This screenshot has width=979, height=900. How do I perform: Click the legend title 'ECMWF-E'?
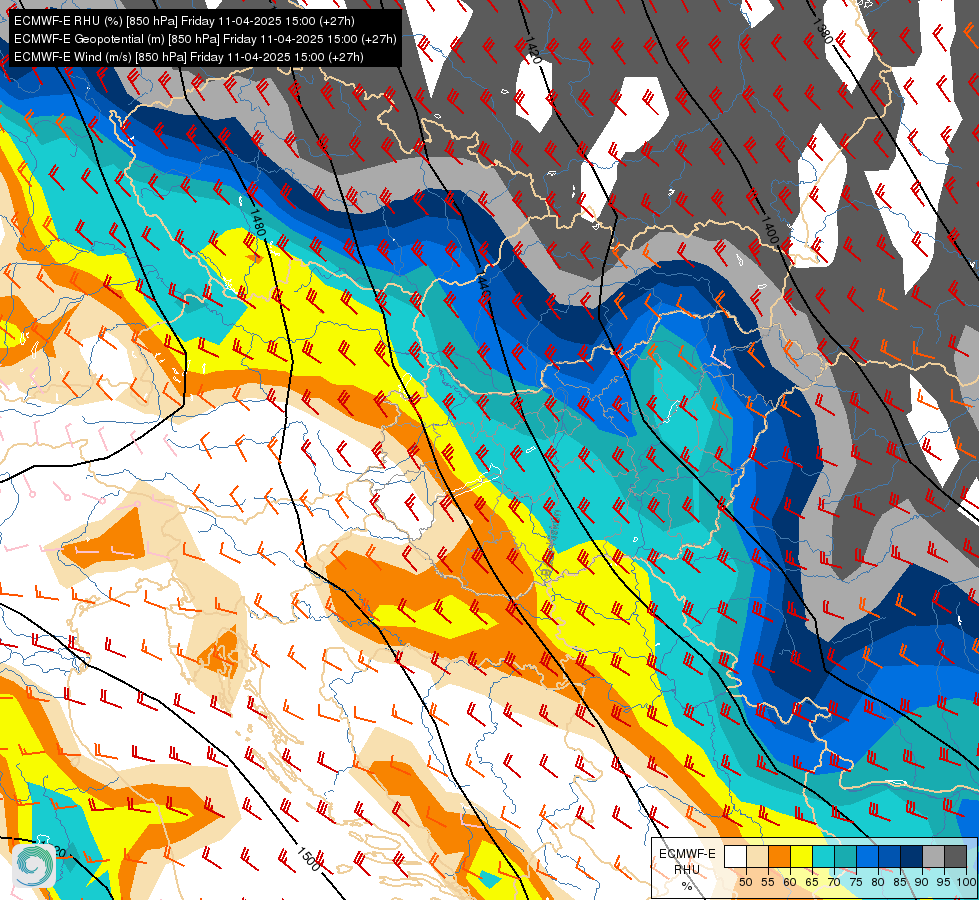(687, 854)
